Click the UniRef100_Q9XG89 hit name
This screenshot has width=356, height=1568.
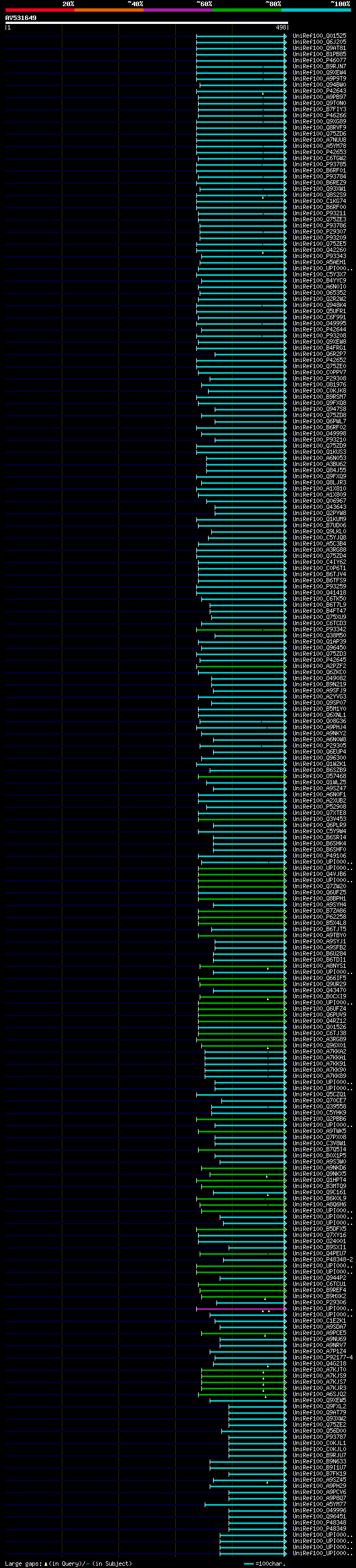coord(319,121)
